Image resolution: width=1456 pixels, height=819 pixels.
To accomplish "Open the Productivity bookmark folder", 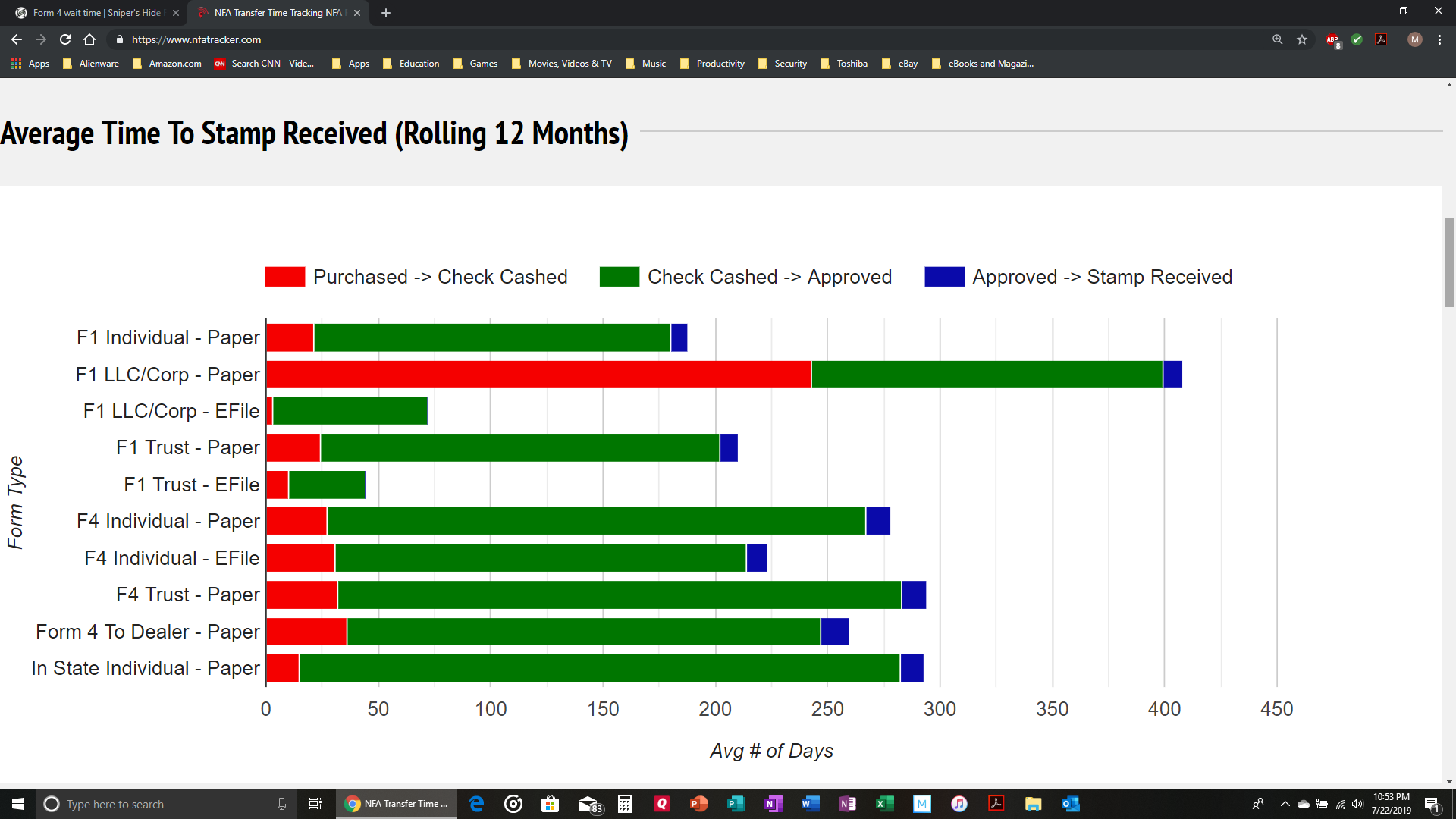I will 712,64.
